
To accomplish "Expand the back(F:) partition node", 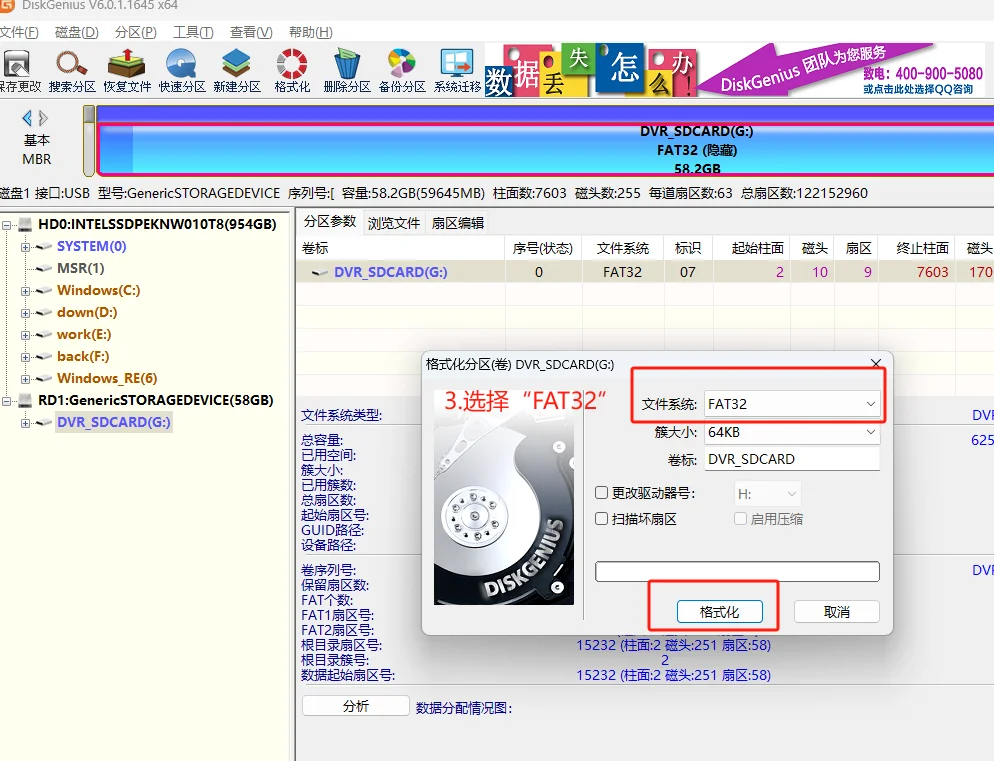I will pos(25,357).
